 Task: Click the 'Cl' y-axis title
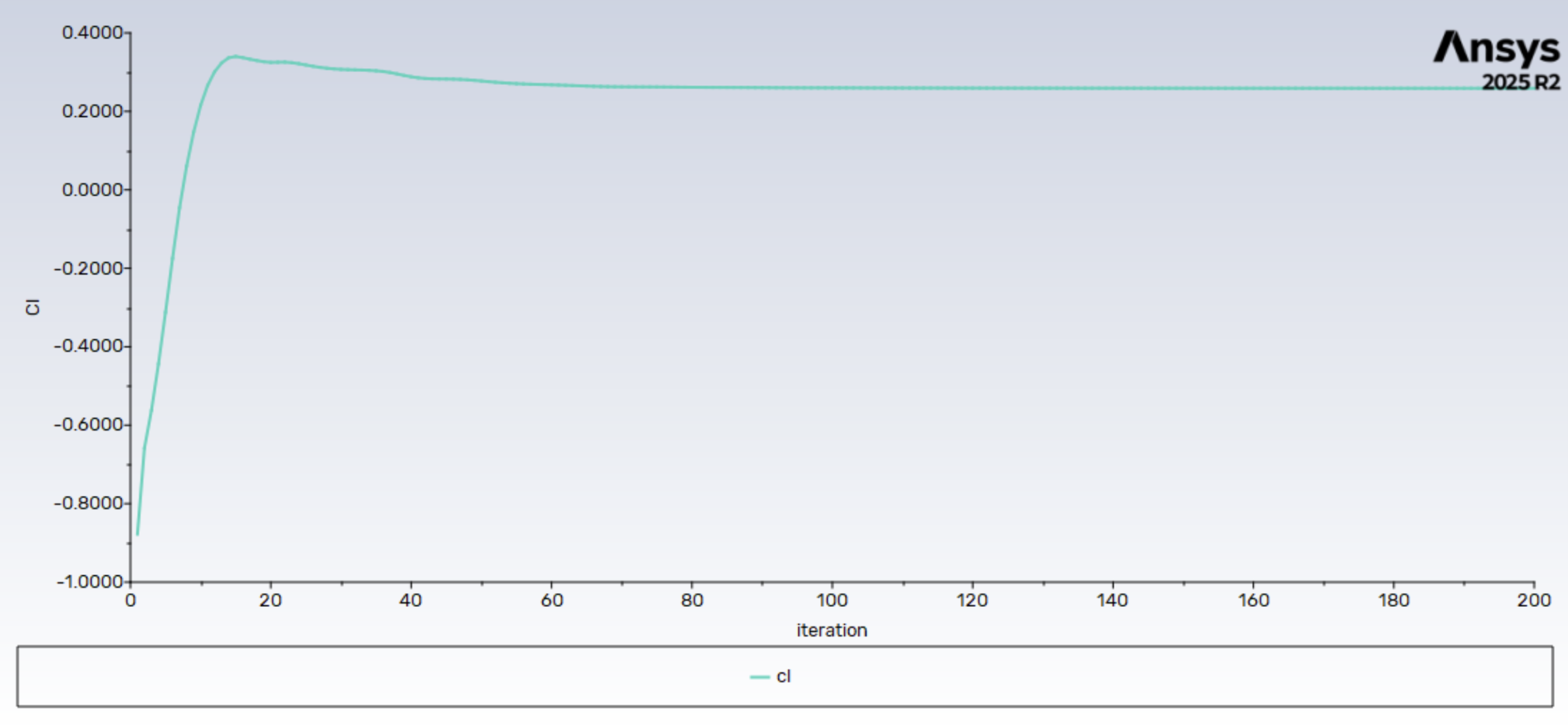click(x=32, y=307)
